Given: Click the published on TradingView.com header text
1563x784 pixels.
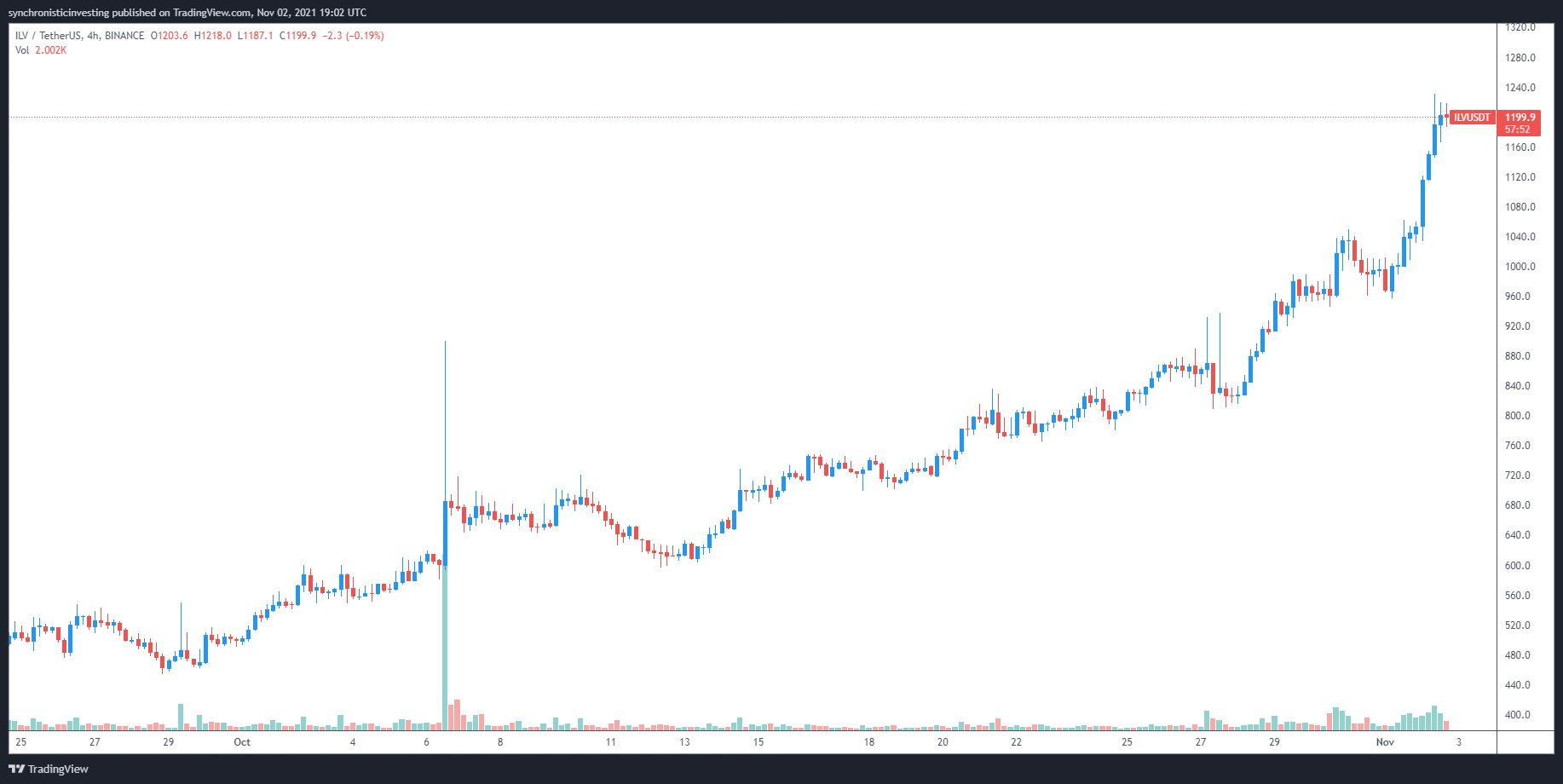Looking at the screenshot, I should pyautogui.click(x=187, y=13).
